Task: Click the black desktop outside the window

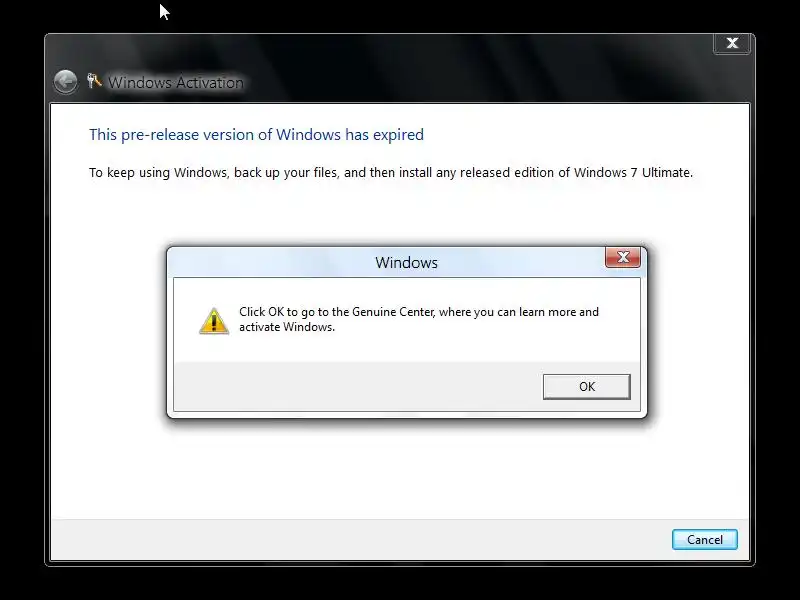Action: [x=399, y=583]
